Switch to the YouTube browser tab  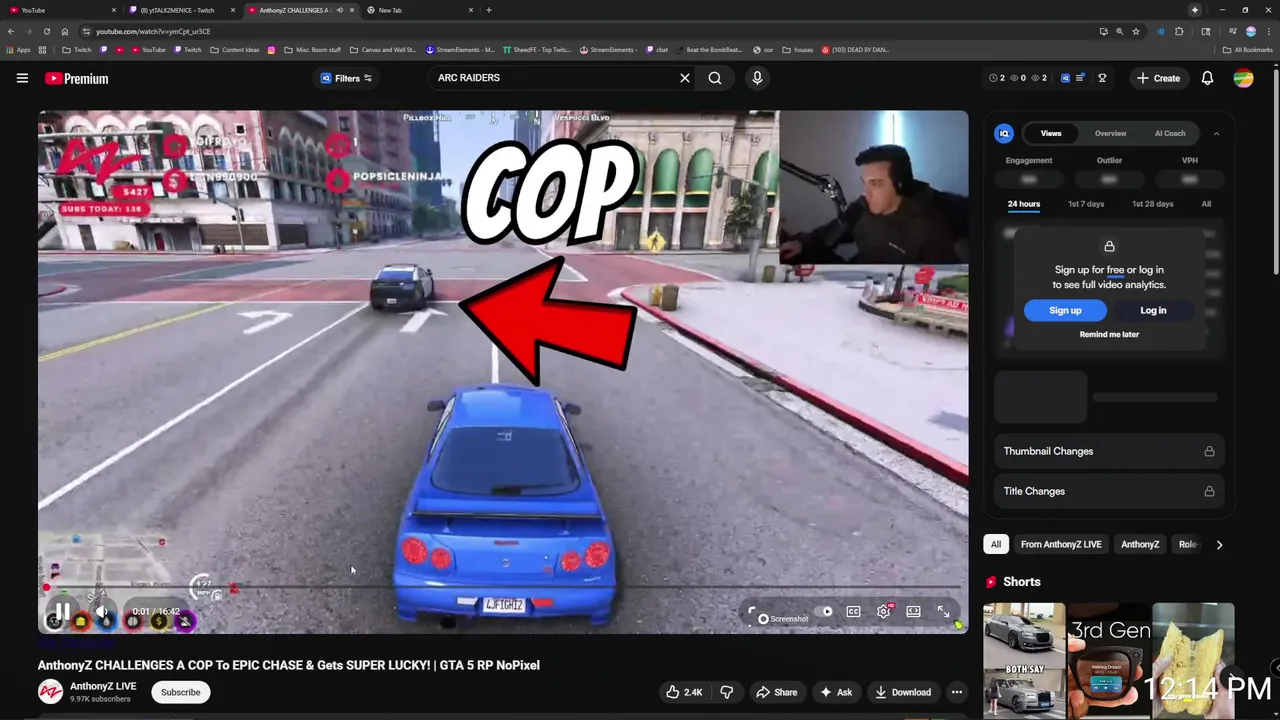point(60,10)
